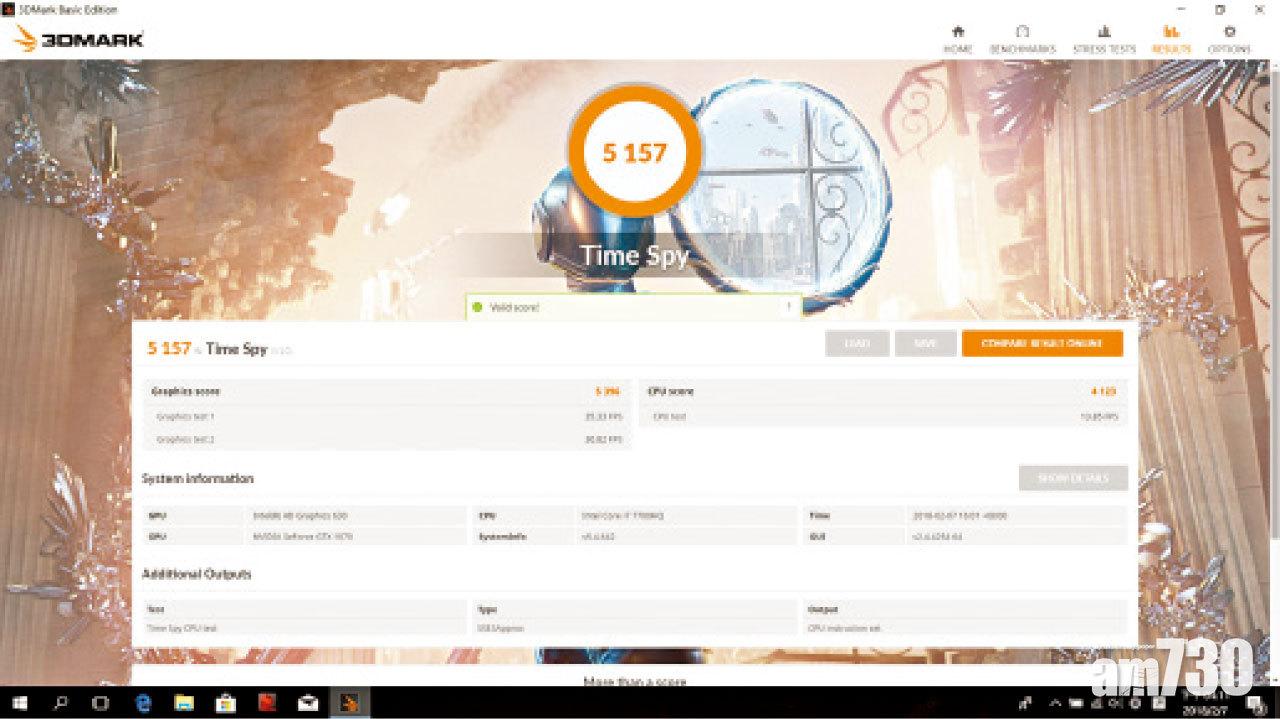Go to the Benchmarks section
Screen dimensions: 1280x719
coord(1022,39)
